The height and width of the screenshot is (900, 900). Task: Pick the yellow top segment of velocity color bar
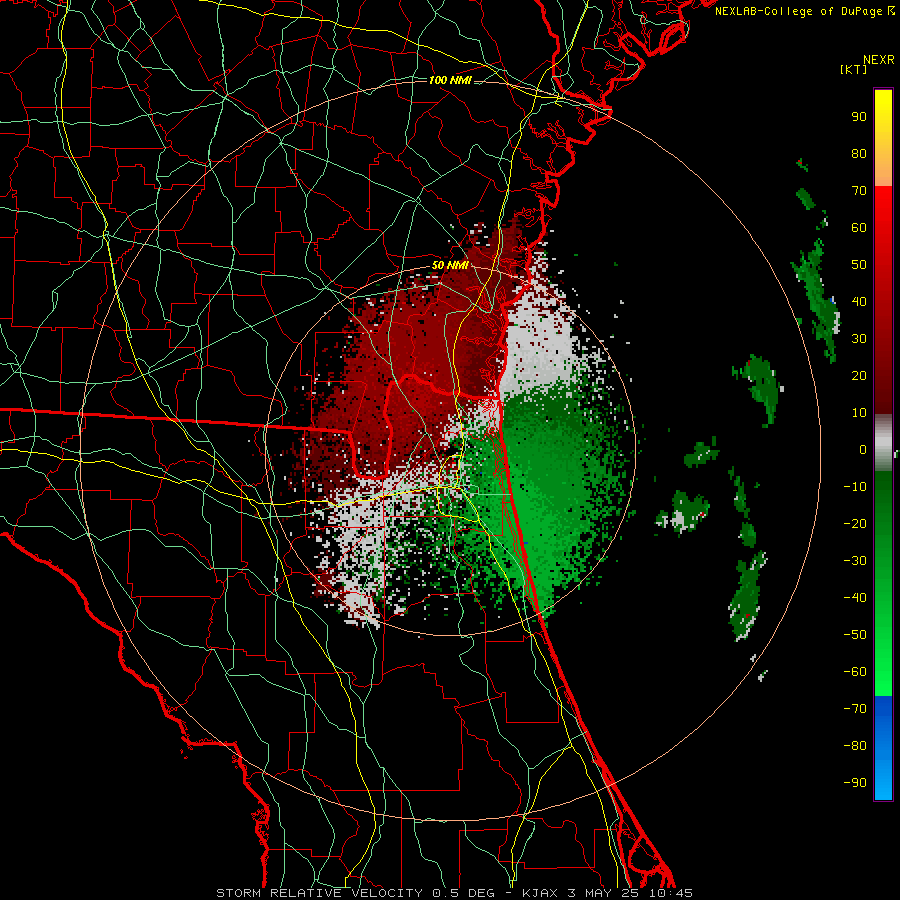tap(883, 138)
